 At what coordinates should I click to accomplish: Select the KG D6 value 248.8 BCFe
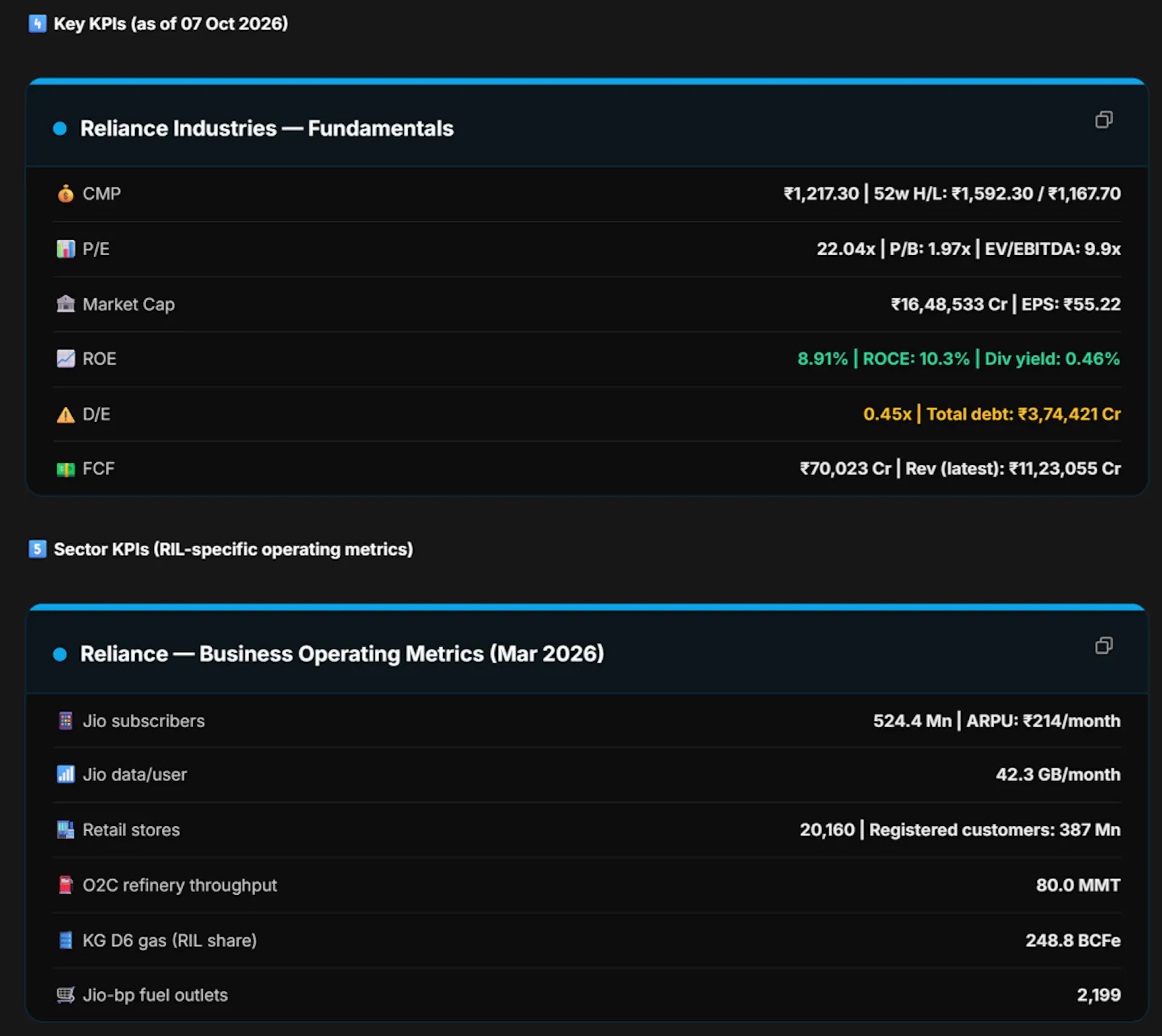point(1073,940)
